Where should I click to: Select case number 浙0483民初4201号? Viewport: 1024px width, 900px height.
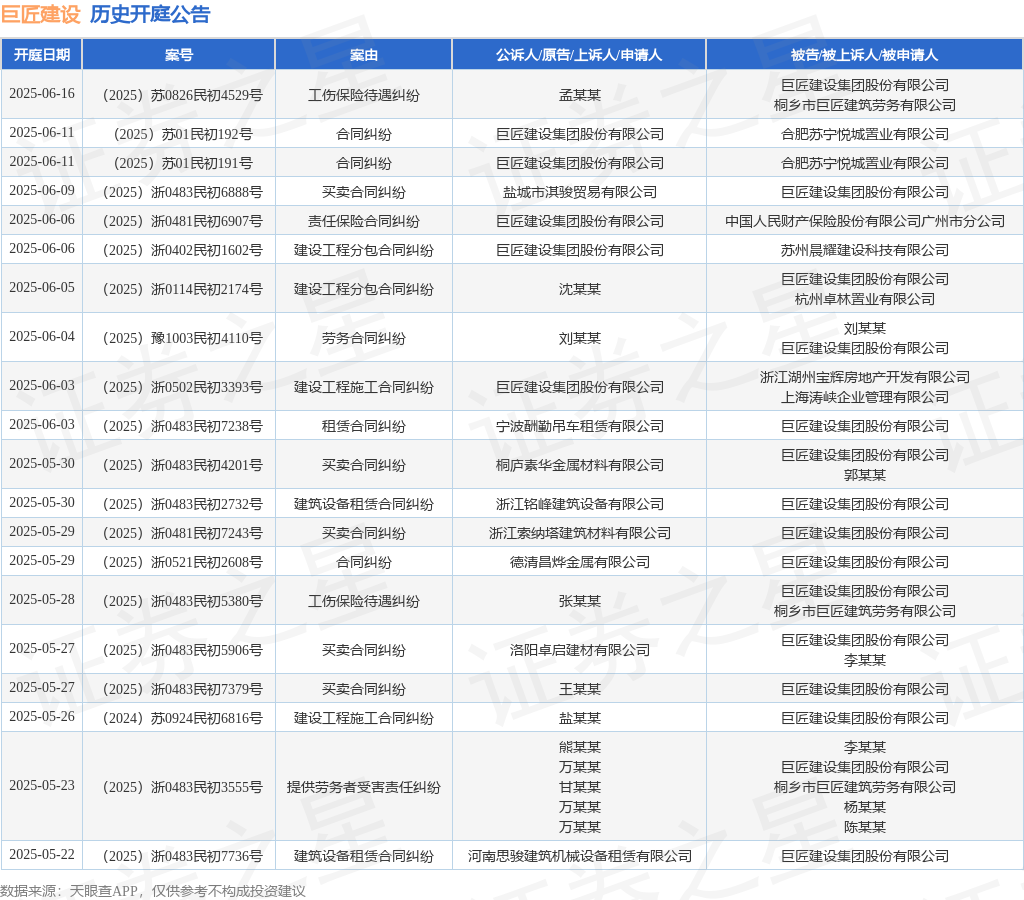183,465
